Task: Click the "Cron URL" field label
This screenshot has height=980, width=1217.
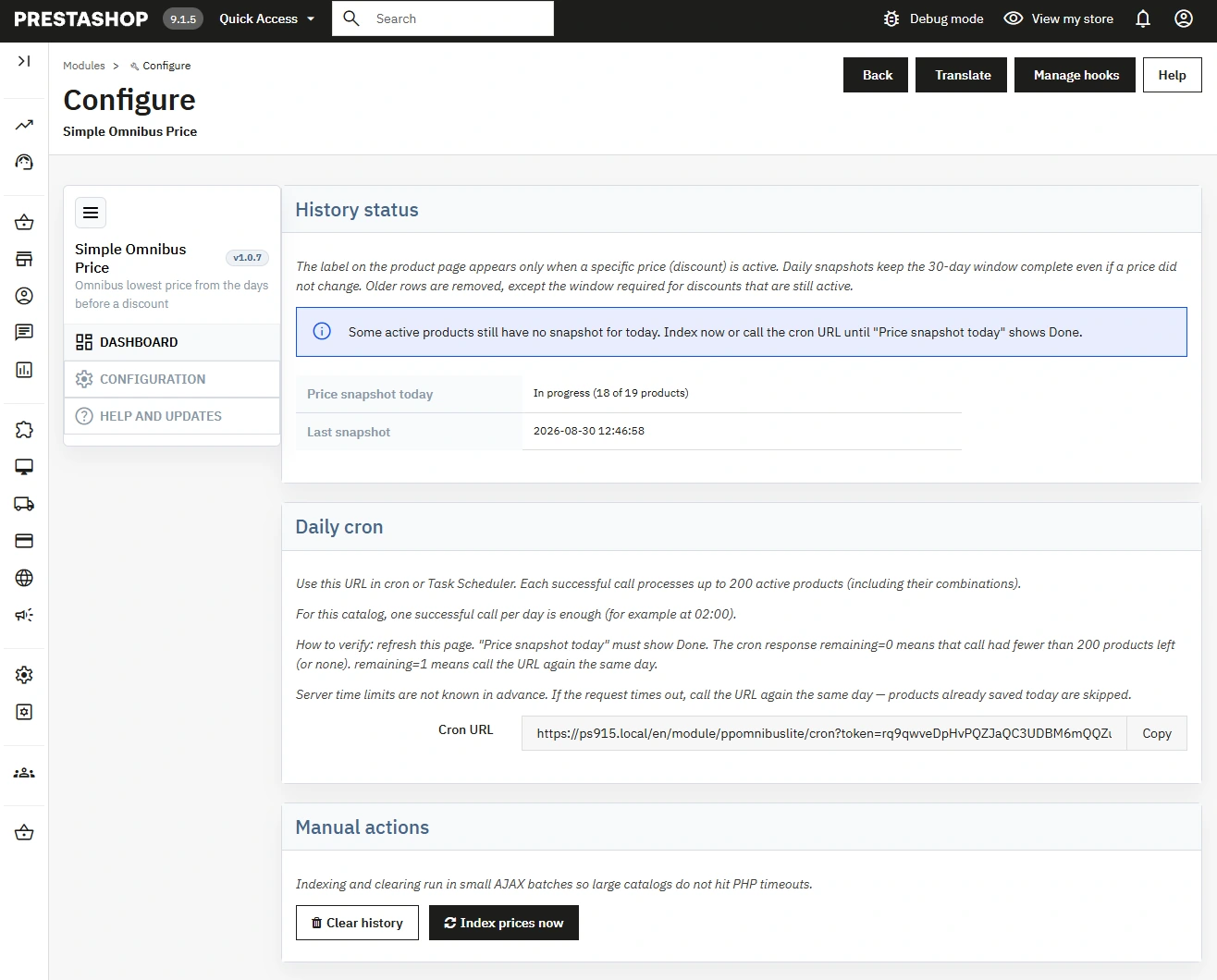Action: (466, 729)
